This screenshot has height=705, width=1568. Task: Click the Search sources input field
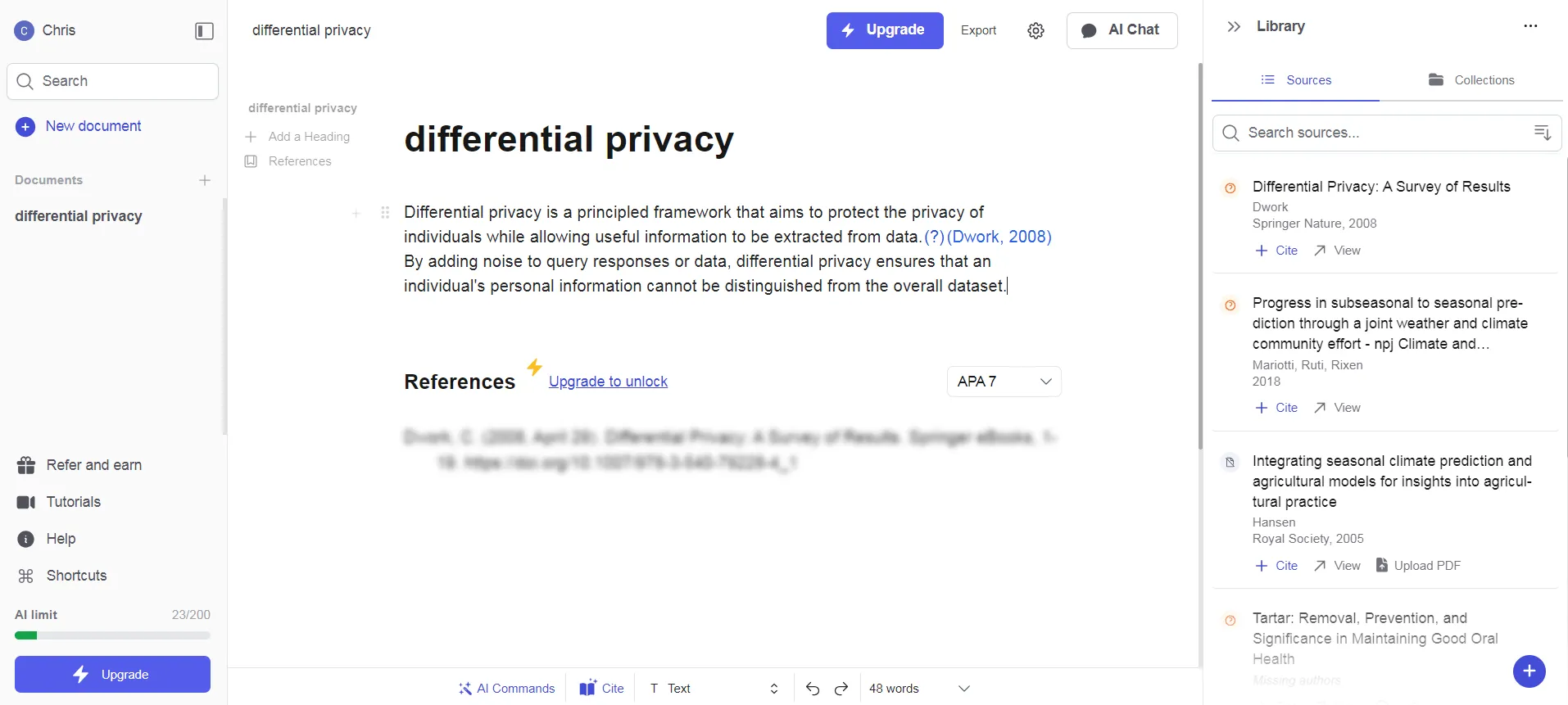[x=1376, y=133]
